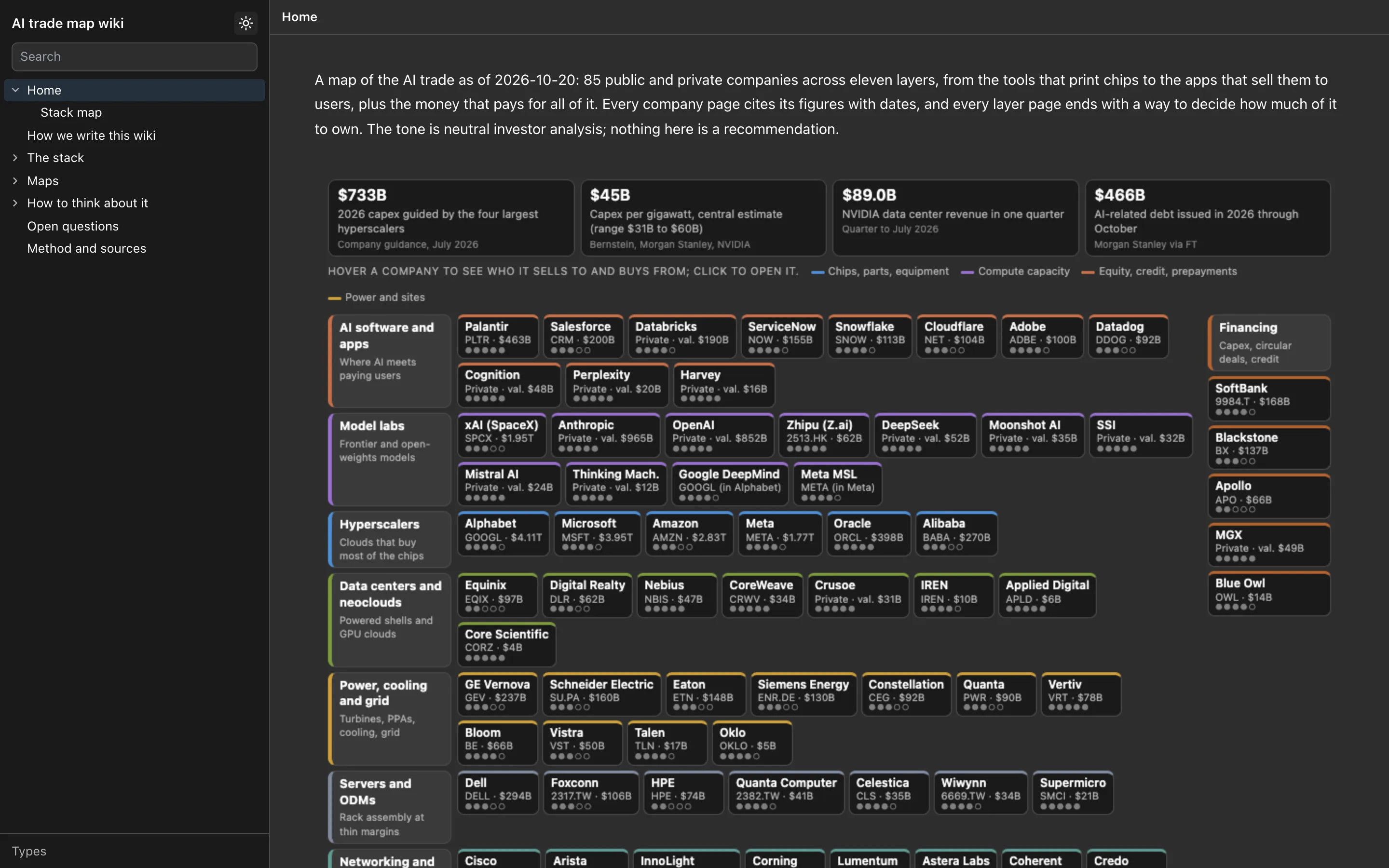This screenshot has width=1389, height=868.
Task: Open the SoftBank financing card
Action: tap(1269, 398)
